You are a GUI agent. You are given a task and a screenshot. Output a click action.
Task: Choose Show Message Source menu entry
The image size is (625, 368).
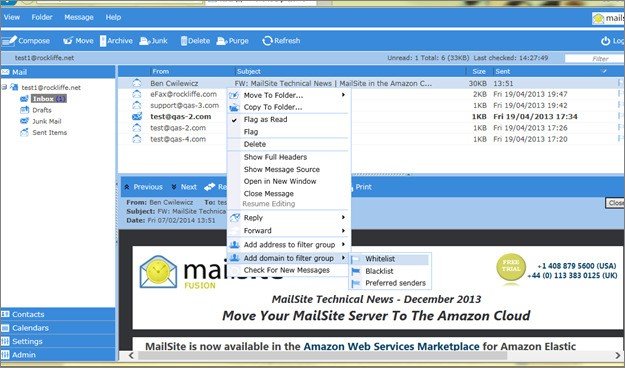click(x=282, y=169)
